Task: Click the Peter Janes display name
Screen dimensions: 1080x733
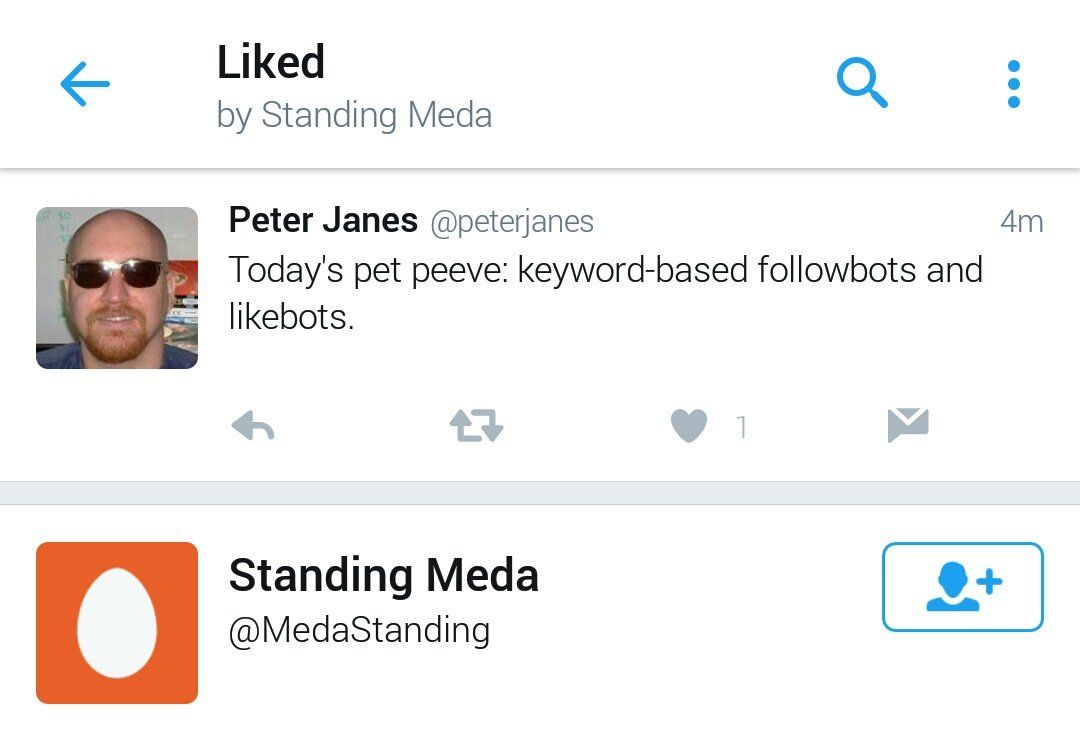Action: [x=323, y=220]
